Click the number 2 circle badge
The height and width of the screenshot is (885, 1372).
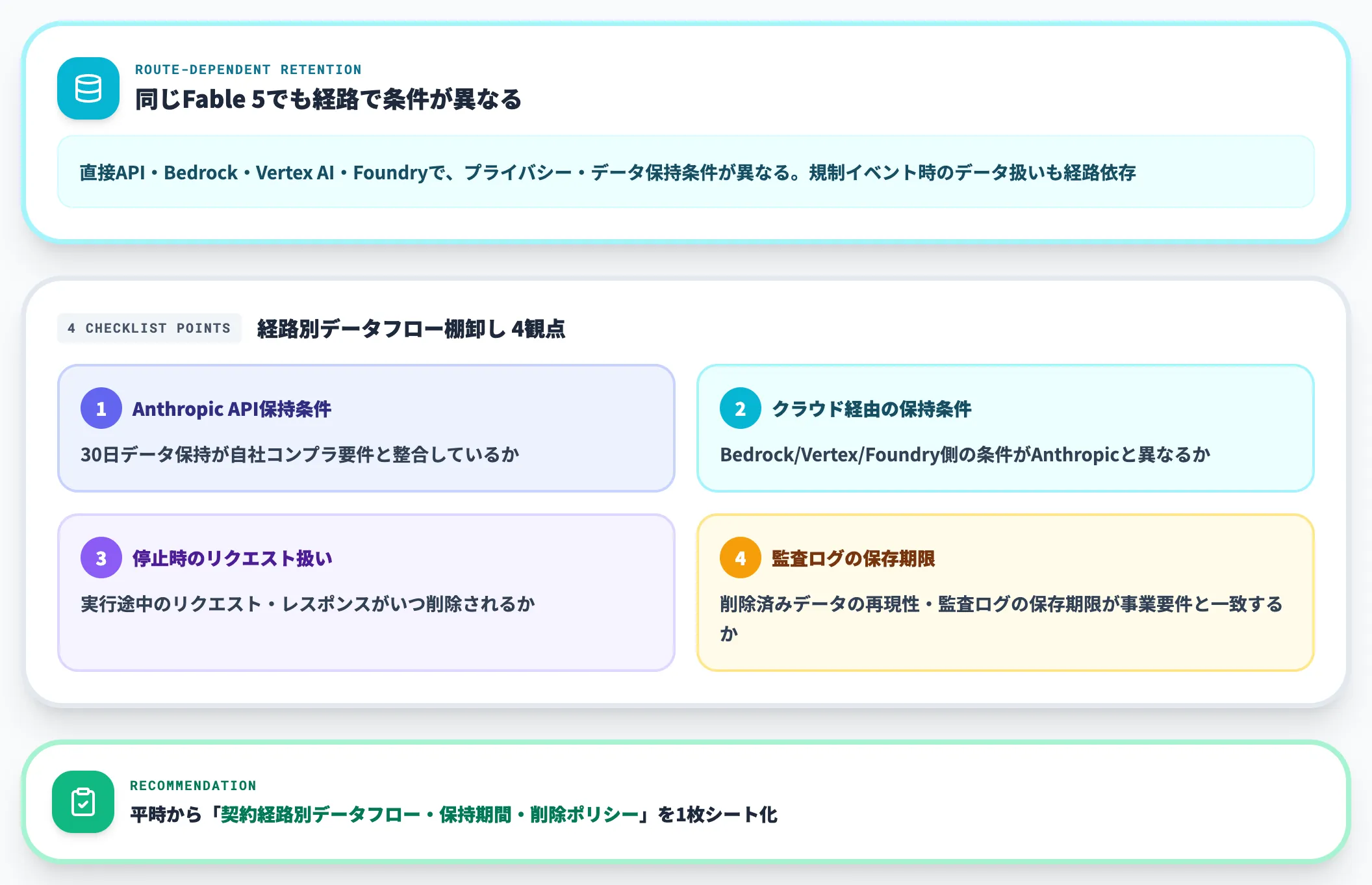[x=741, y=408]
